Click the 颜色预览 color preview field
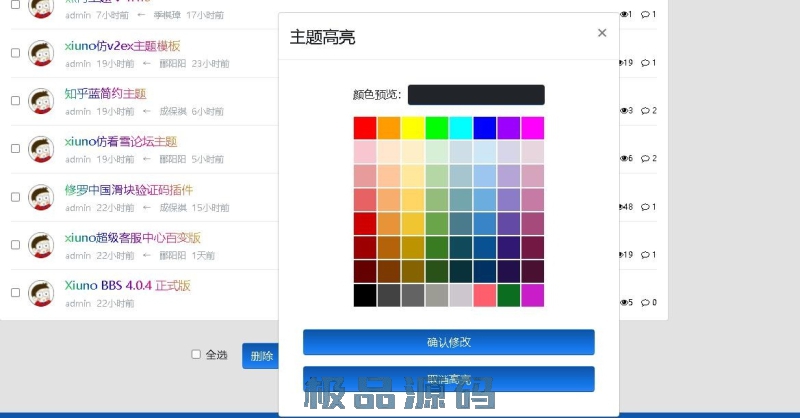Viewport: 800px width, 418px height. [476, 95]
